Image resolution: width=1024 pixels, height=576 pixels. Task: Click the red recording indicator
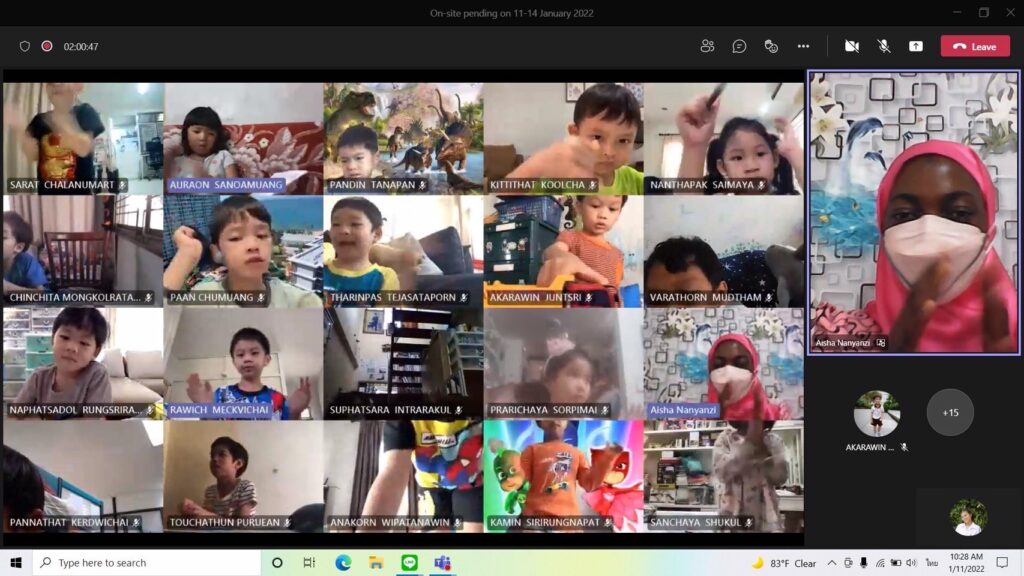(x=47, y=46)
